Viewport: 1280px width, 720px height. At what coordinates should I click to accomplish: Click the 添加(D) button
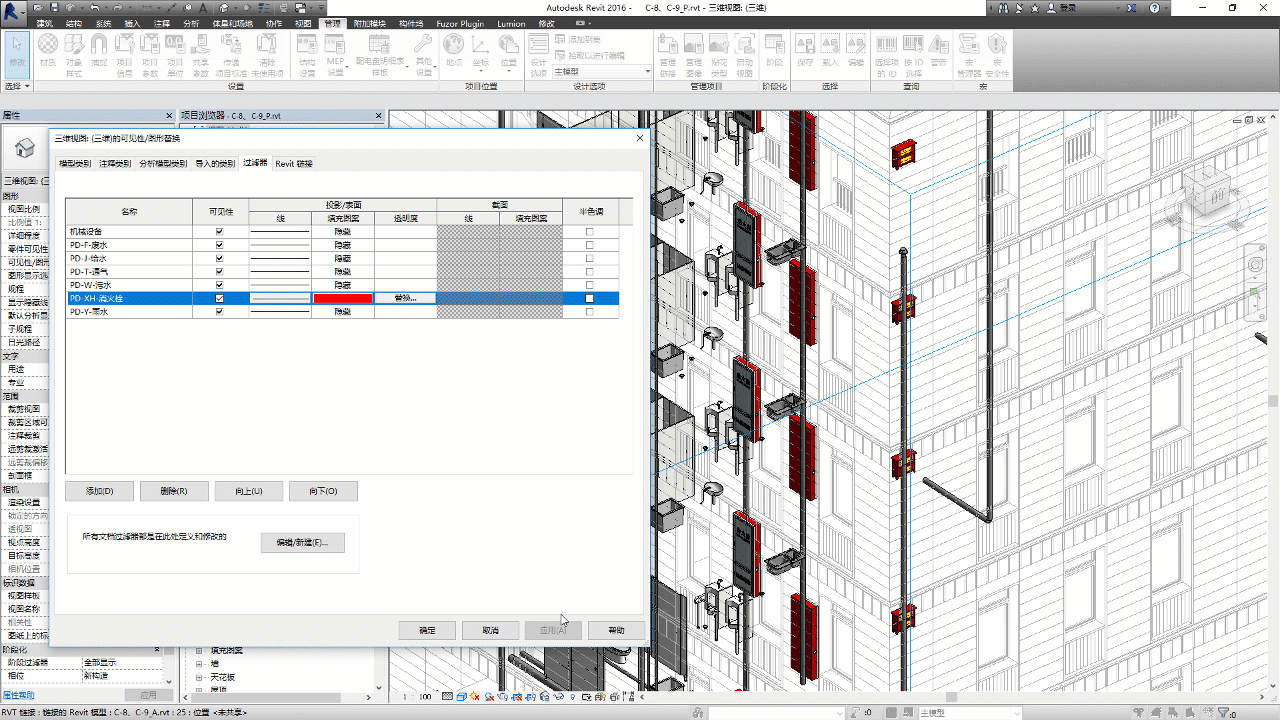pyautogui.click(x=99, y=491)
